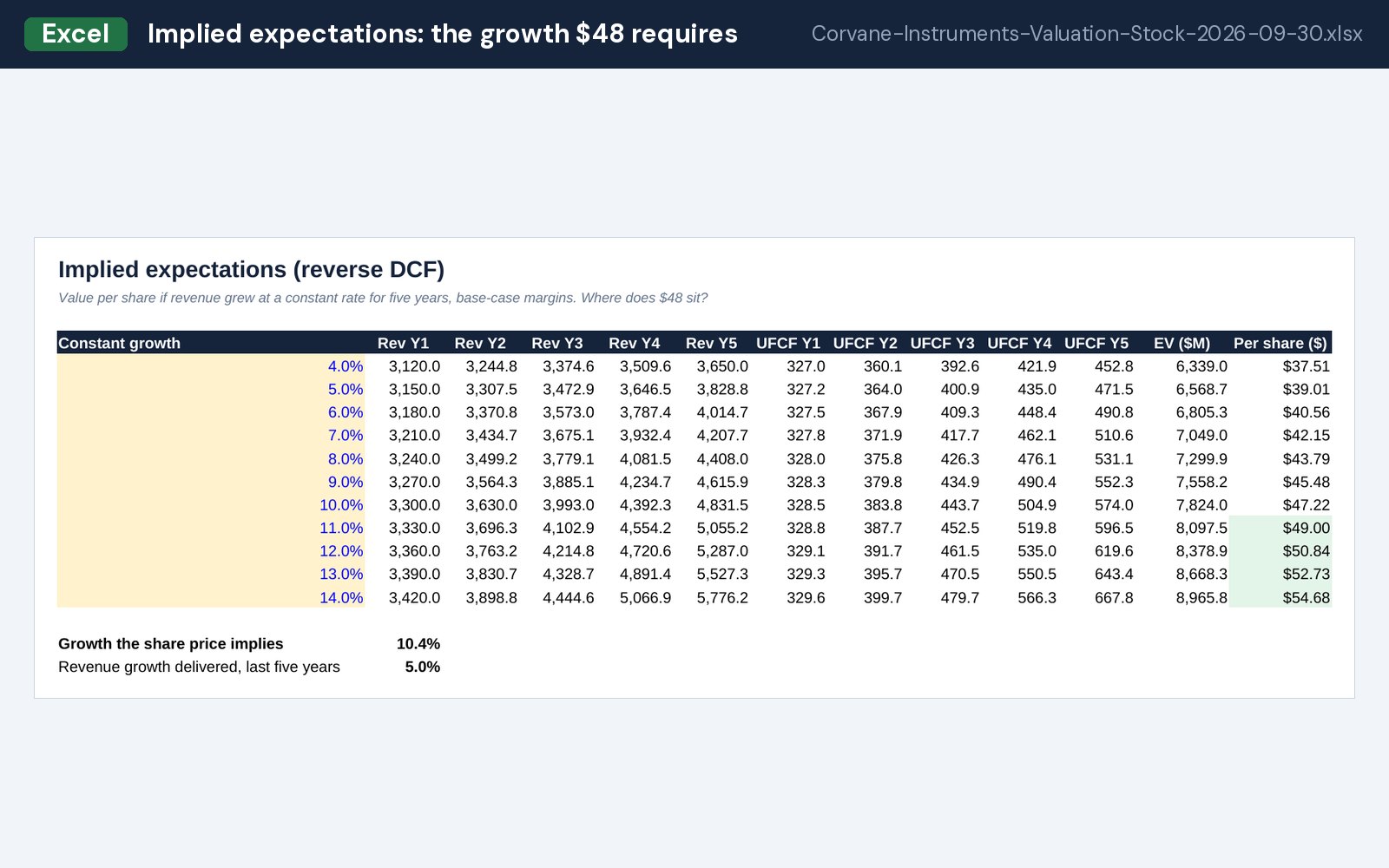Click the 'Constant growth' column header
The height and width of the screenshot is (868, 1389).
[119, 343]
